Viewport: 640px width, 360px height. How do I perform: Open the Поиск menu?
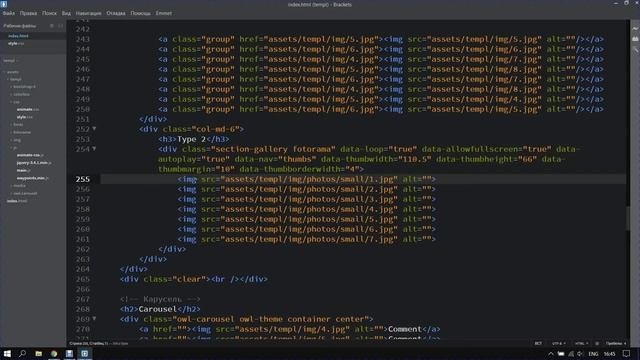click(49, 13)
